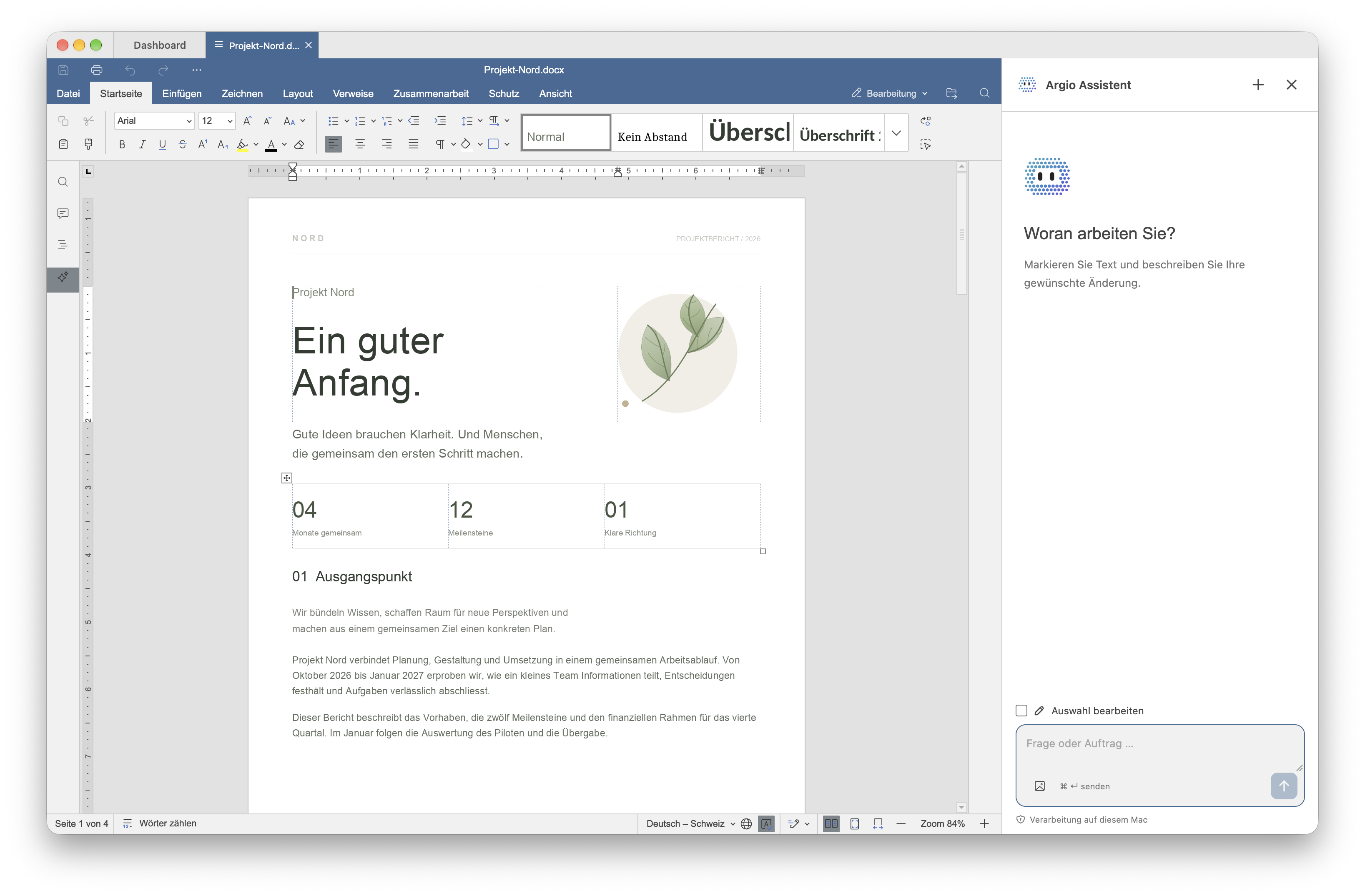The image size is (1365, 896).
Task: Toggle nonprinting characters display
Action: point(440,145)
